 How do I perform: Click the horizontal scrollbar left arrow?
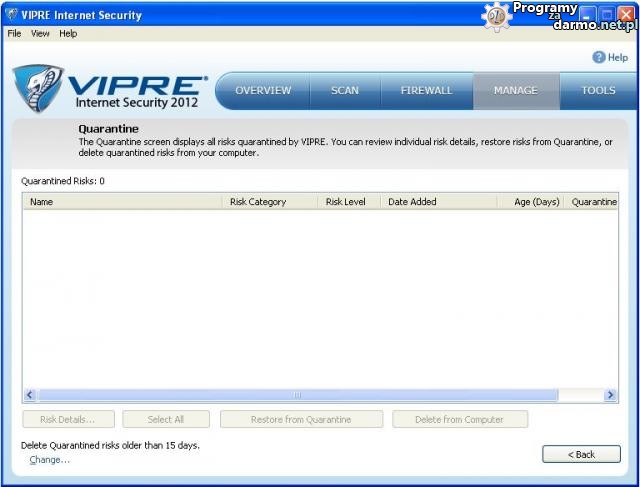pyautogui.click(x=30, y=395)
